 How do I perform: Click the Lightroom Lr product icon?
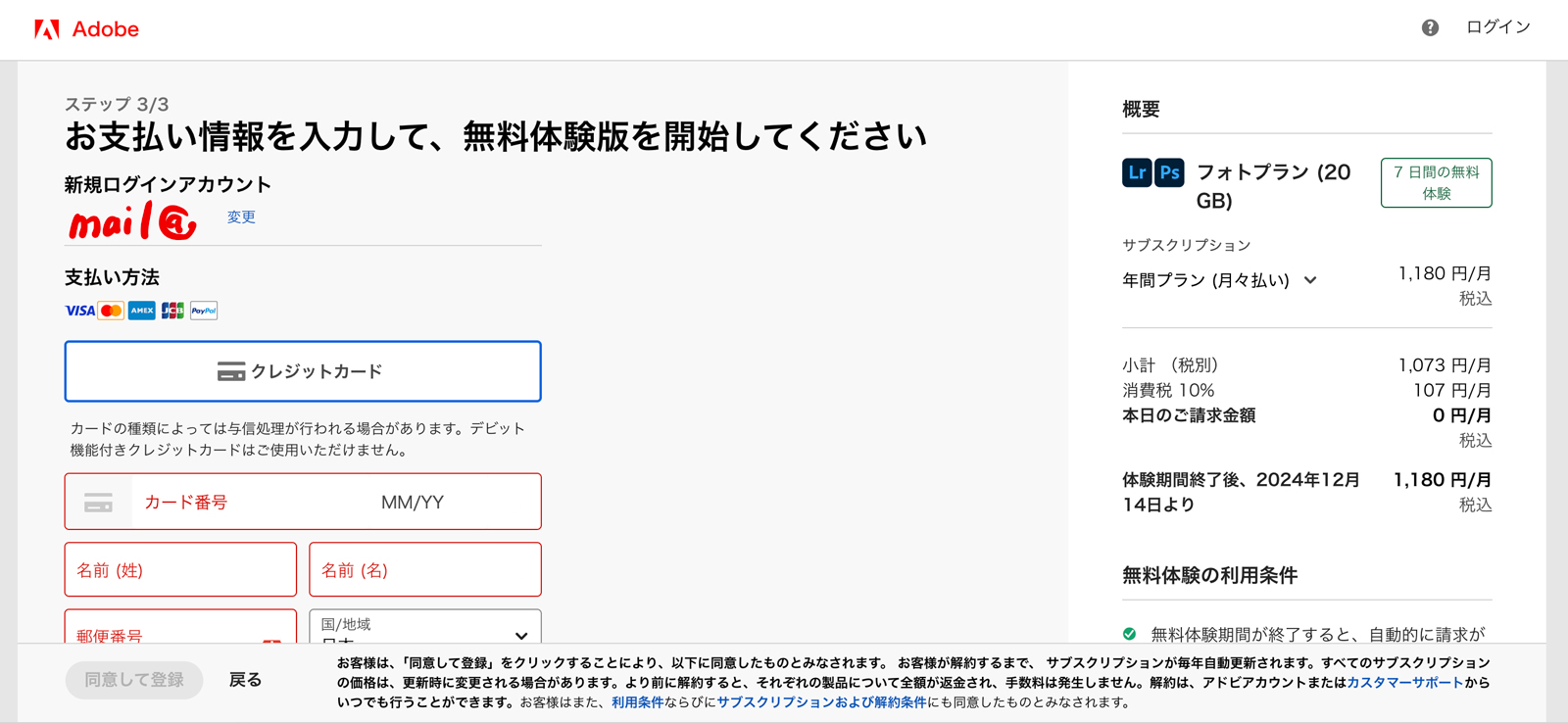(1137, 172)
